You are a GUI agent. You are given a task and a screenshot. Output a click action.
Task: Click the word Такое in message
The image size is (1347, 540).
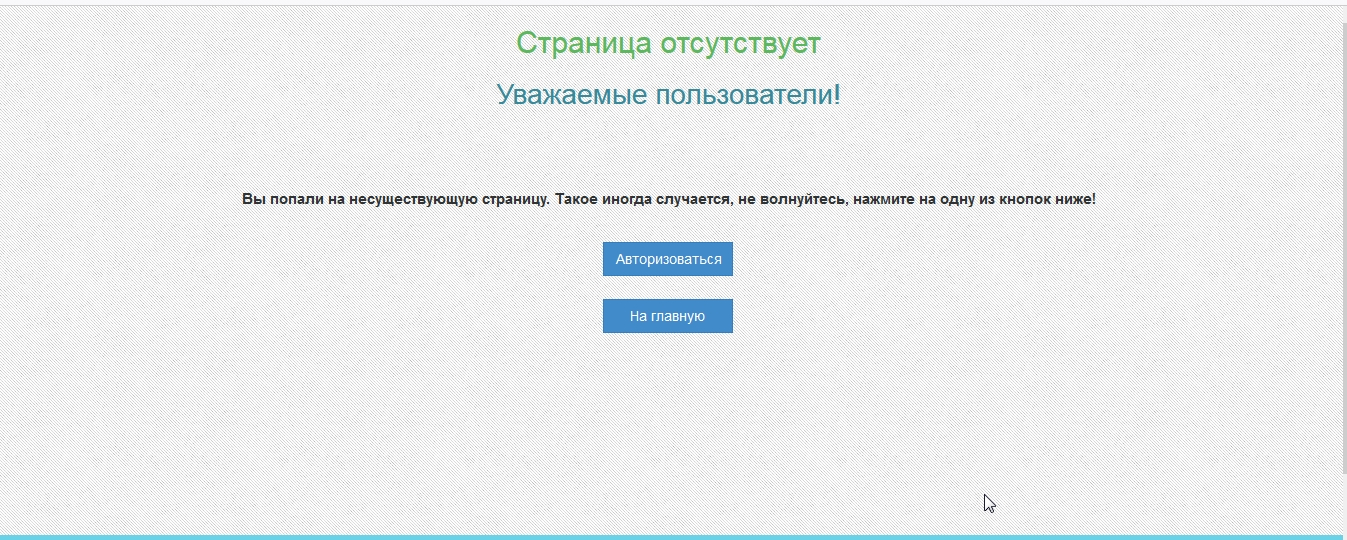578,199
